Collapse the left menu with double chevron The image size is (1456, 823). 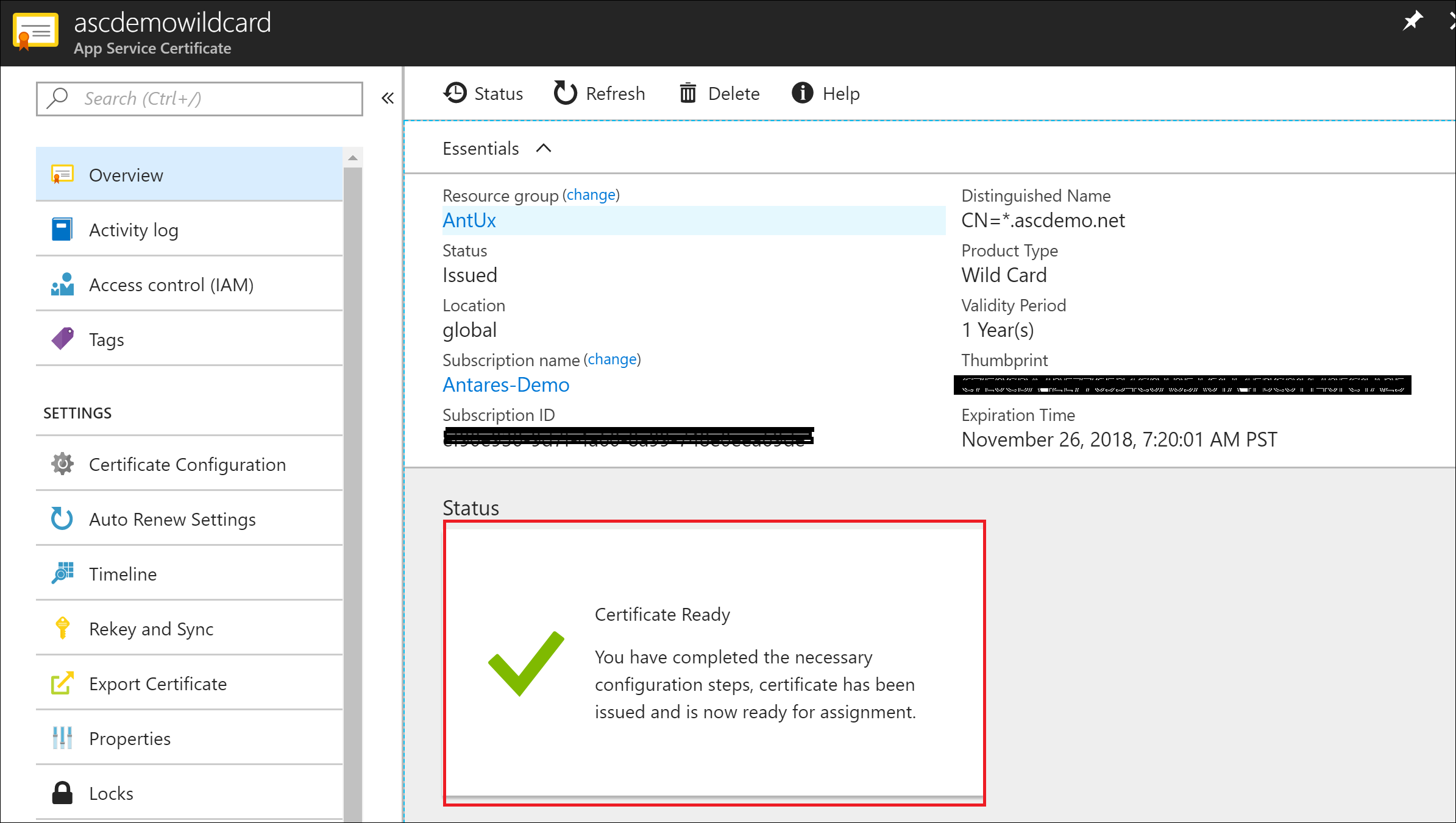tap(388, 98)
